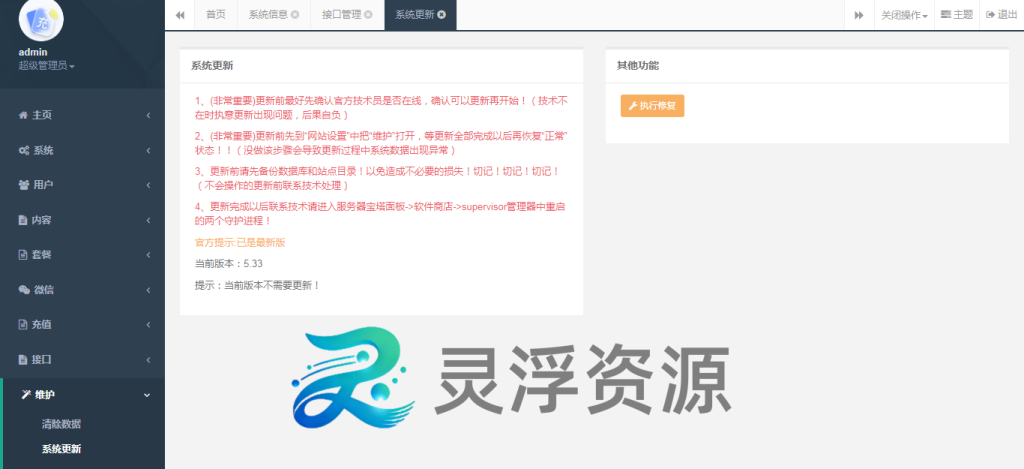Viewport: 1024px width, 469px height.
Task: Click the 其他功能 panel heading
Action: point(638,66)
